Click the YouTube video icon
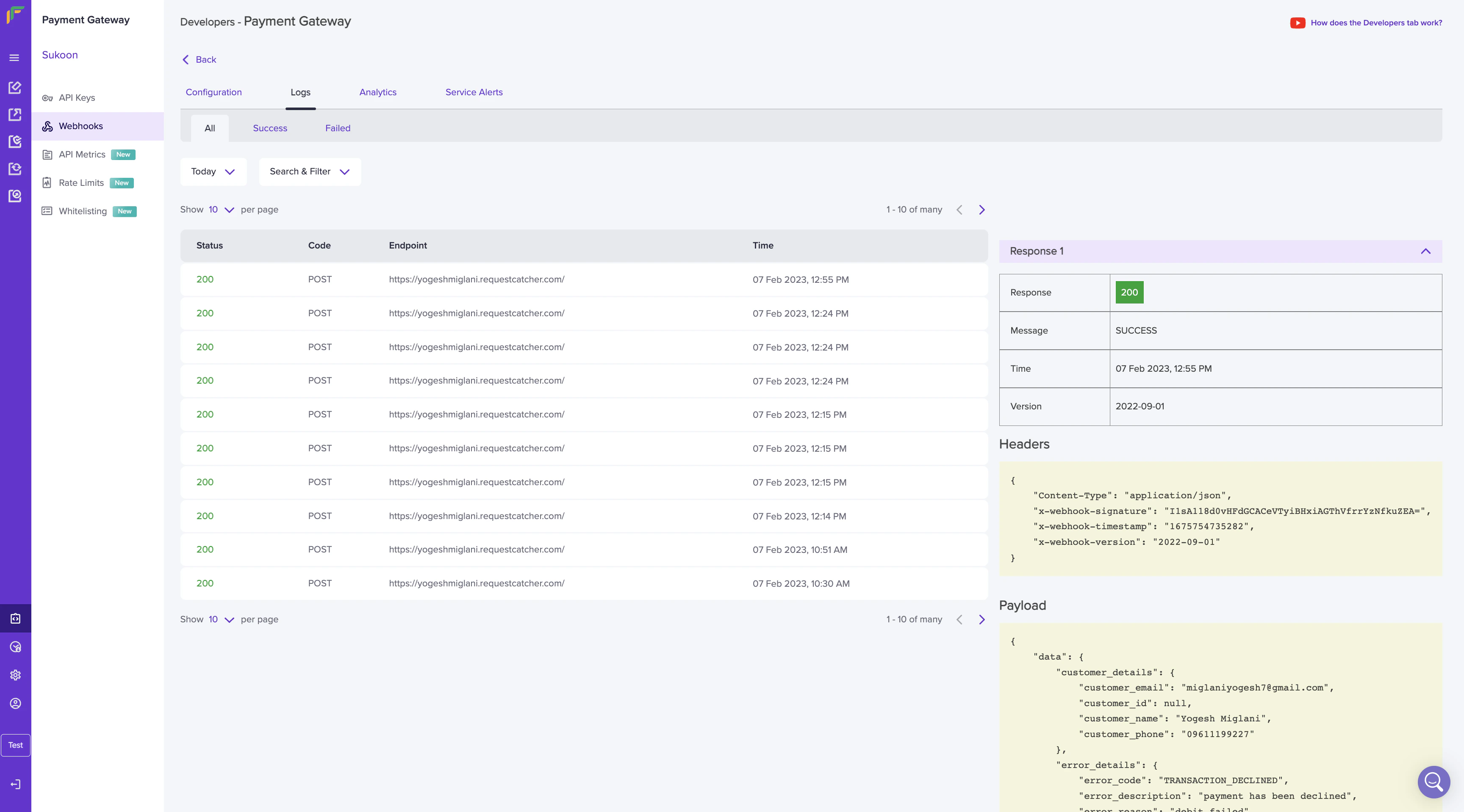Screen dimensions: 1464x812 pos(1298,23)
